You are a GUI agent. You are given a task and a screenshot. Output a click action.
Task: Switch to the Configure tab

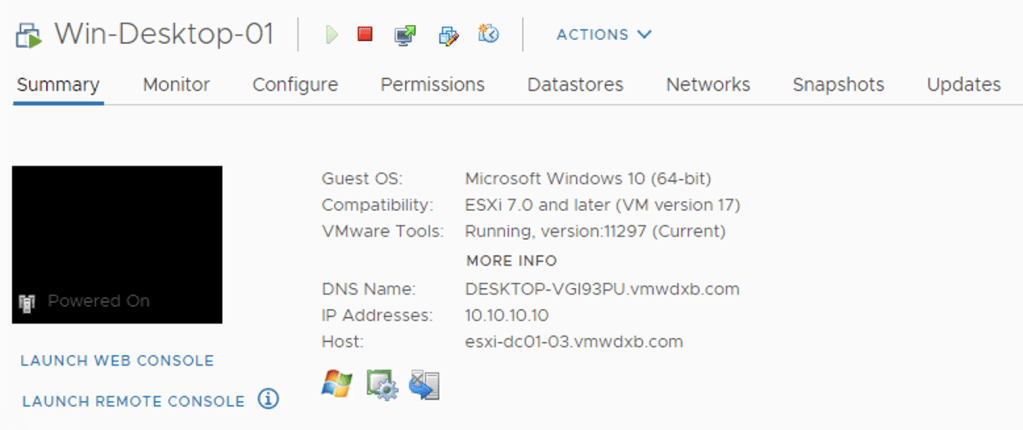pos(295,85)
